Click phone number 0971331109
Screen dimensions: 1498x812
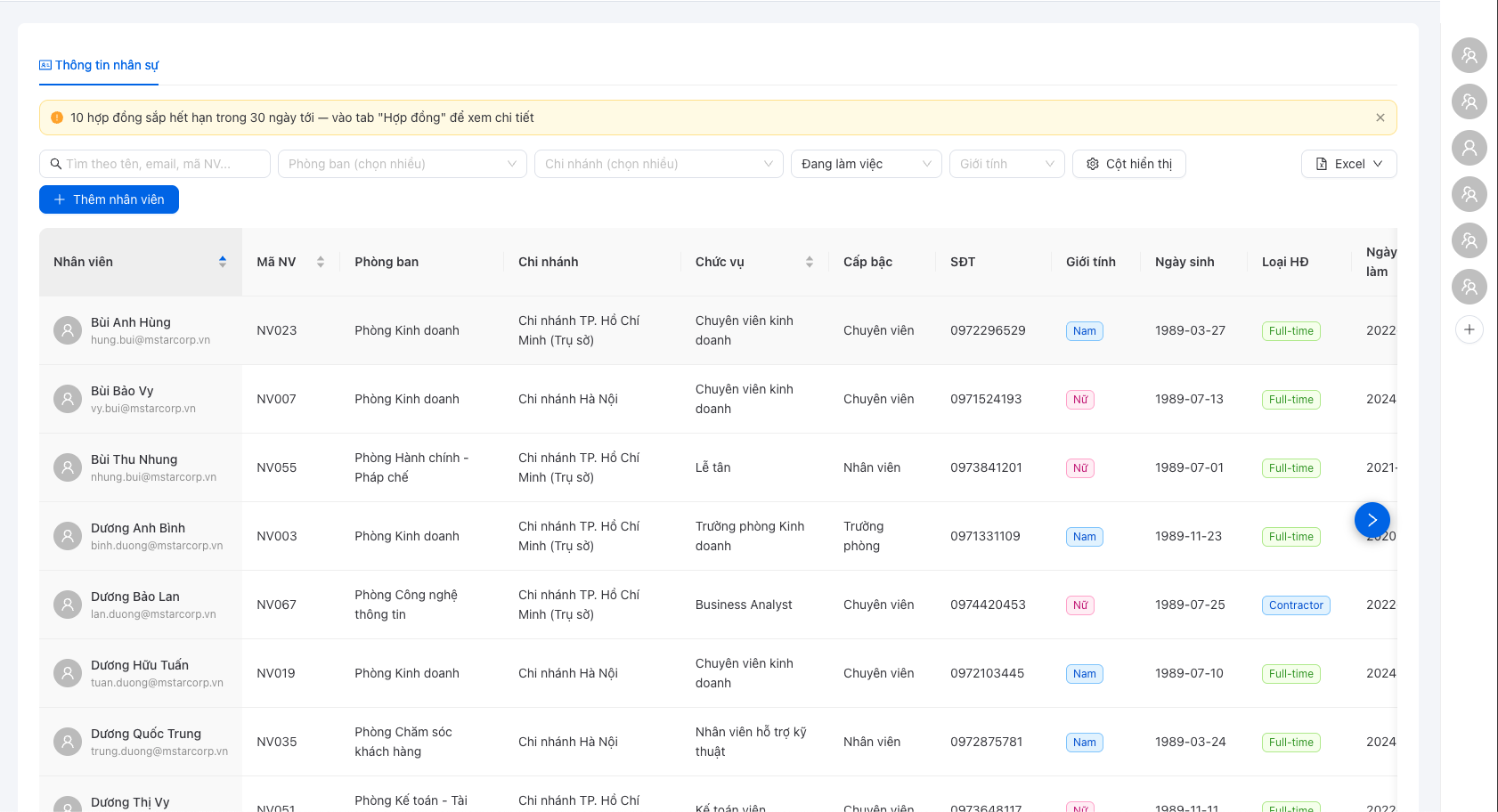tap(985, 536)
